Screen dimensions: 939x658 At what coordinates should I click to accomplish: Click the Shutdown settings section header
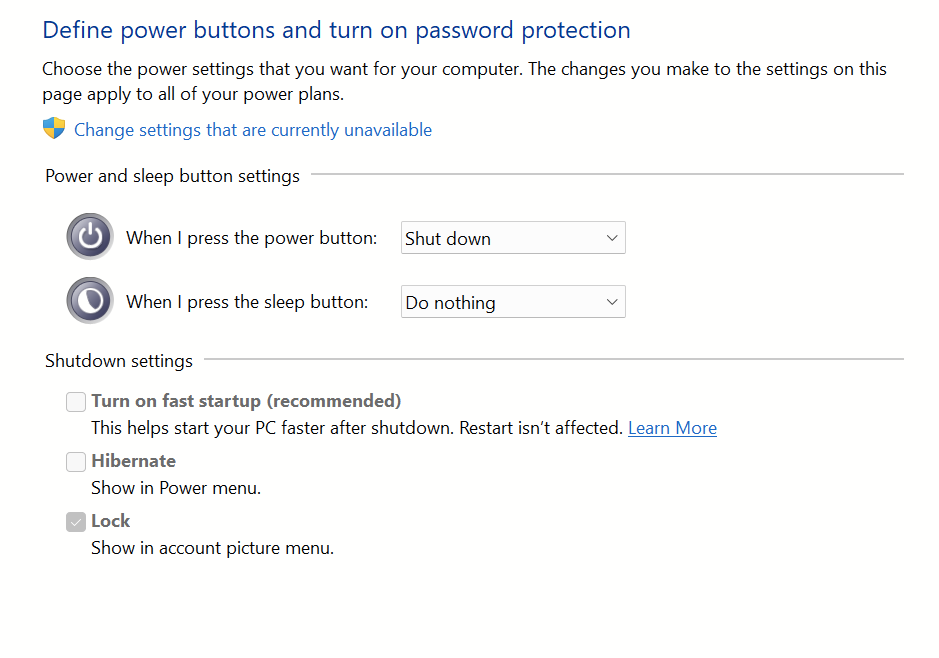119,361
